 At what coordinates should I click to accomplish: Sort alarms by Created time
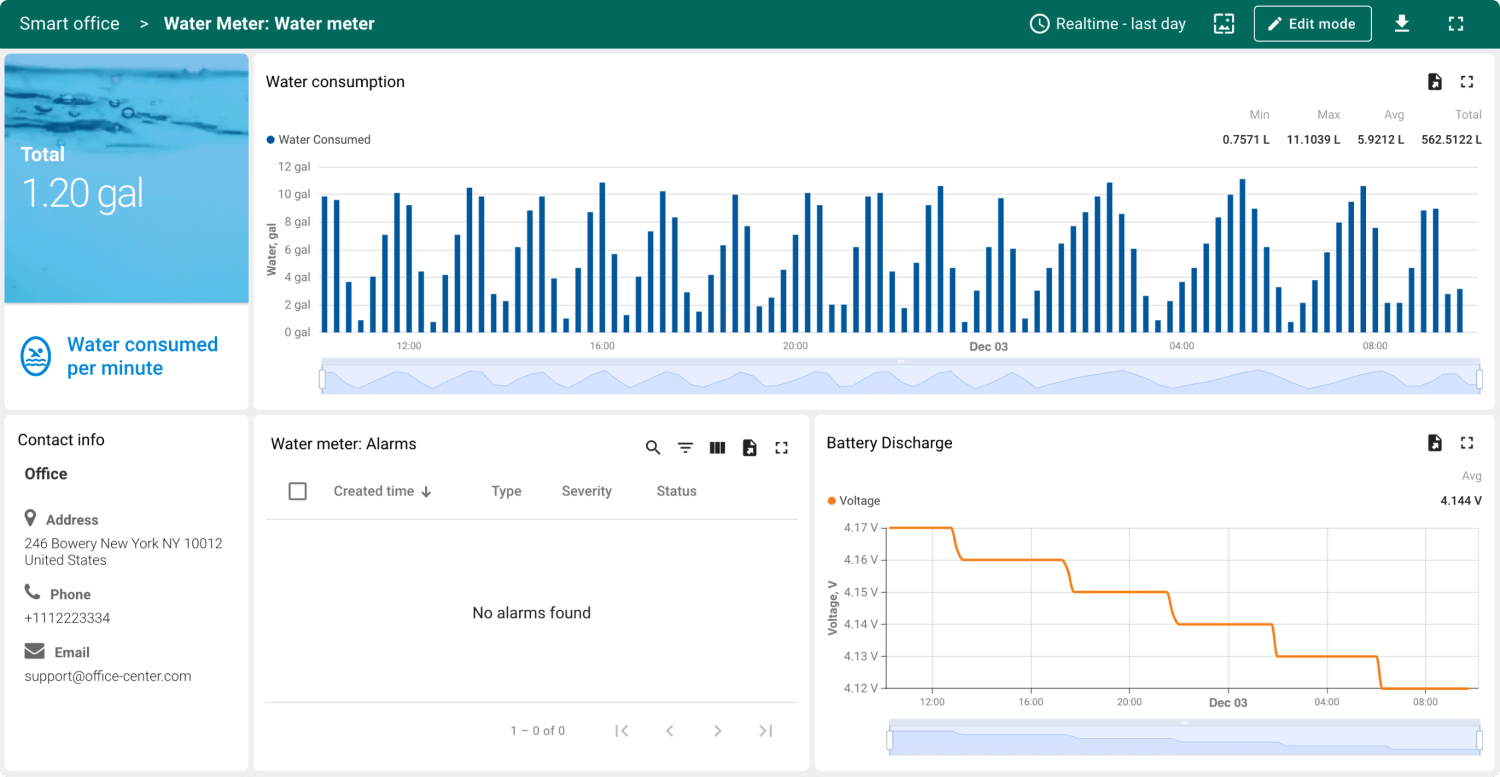pos(382,491)
